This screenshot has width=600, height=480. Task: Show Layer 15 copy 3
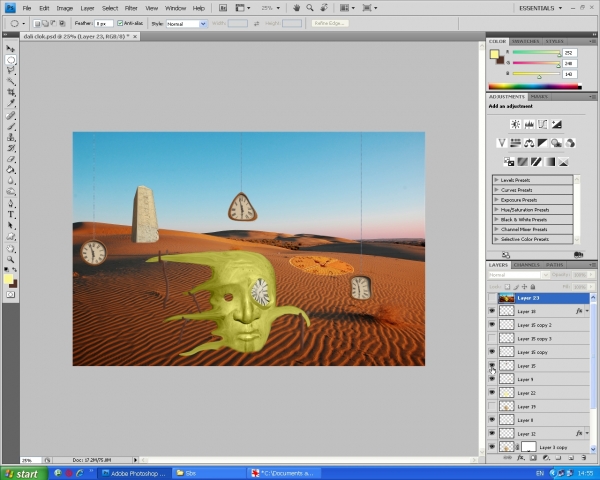coord(492,338)
